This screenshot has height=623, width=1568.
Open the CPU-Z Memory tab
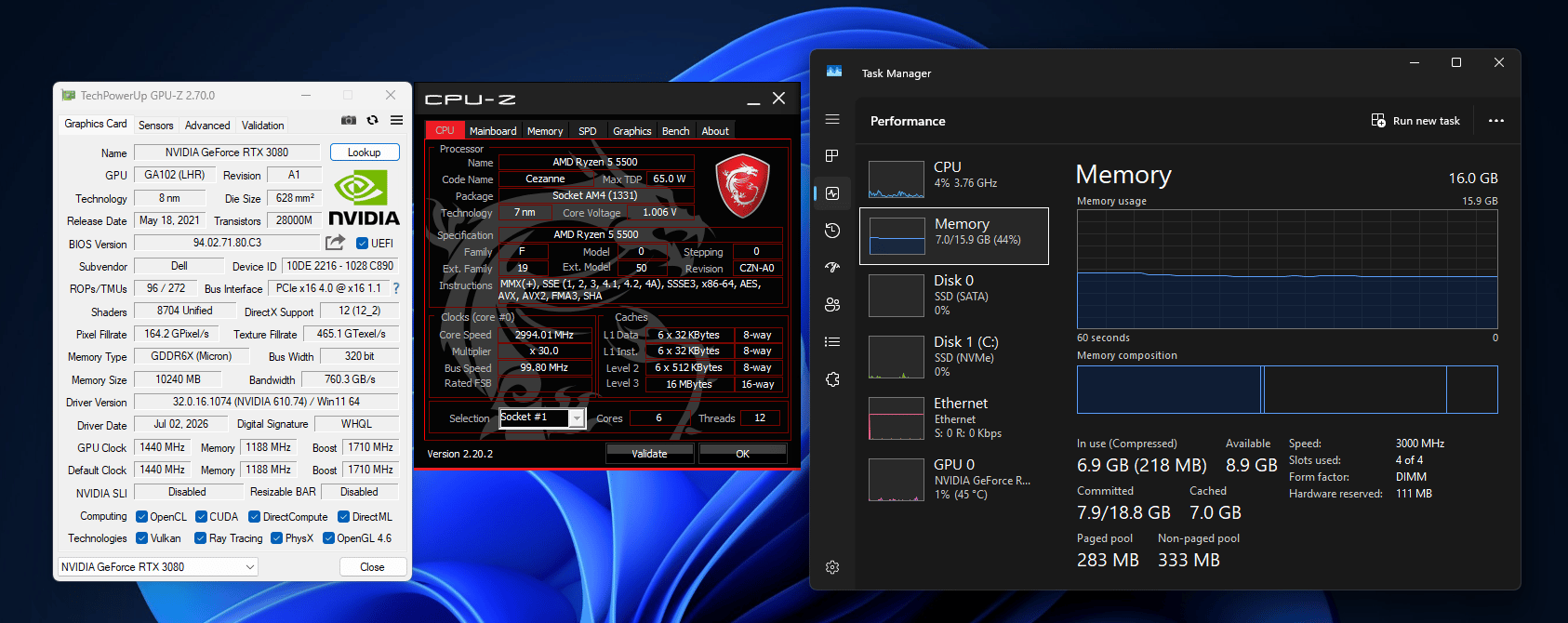coord(545,131)
